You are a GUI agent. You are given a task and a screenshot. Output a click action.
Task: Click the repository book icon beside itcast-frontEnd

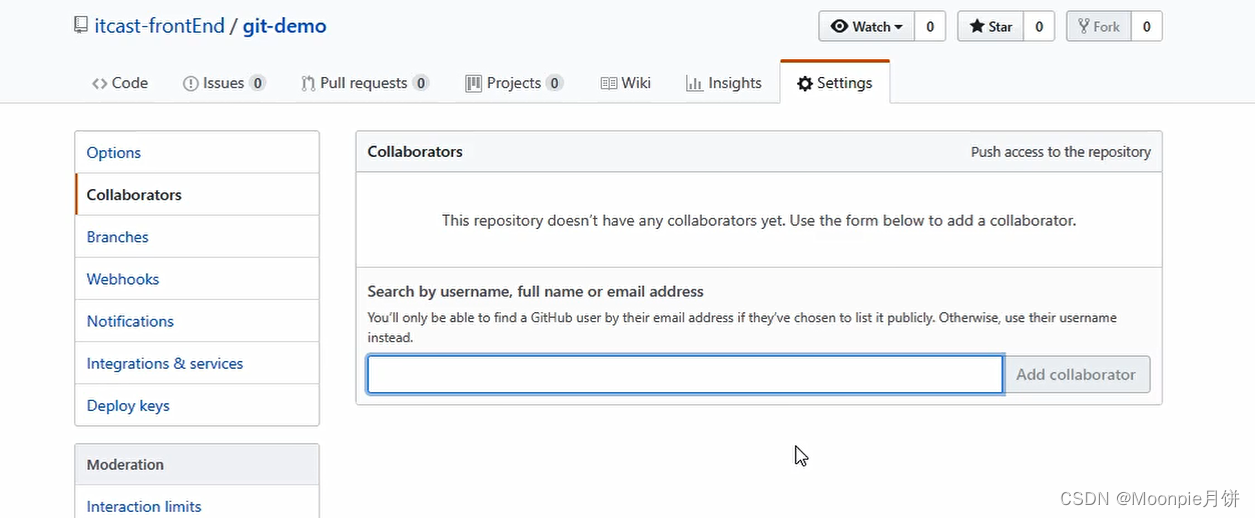tap(81, 26)
